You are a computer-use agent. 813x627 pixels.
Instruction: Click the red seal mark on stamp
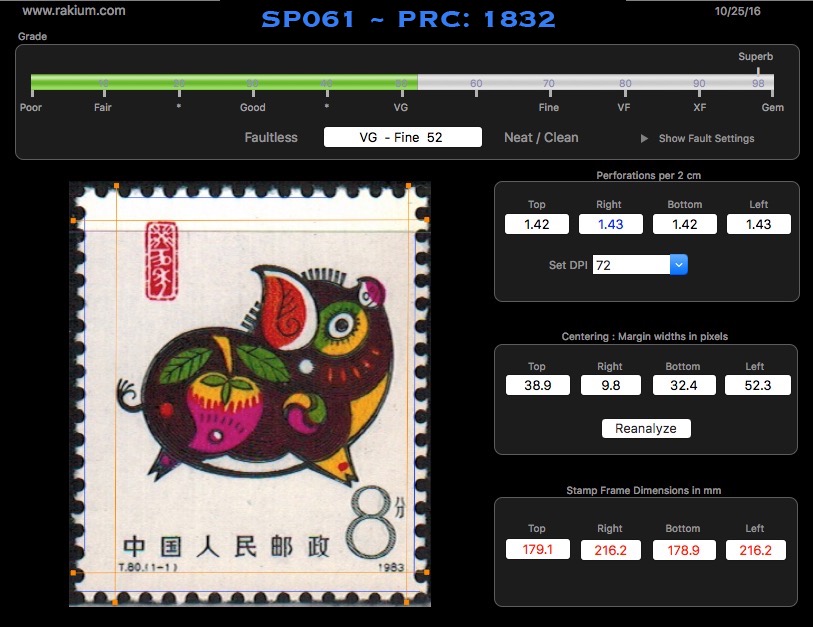click(x=162, y=261)
